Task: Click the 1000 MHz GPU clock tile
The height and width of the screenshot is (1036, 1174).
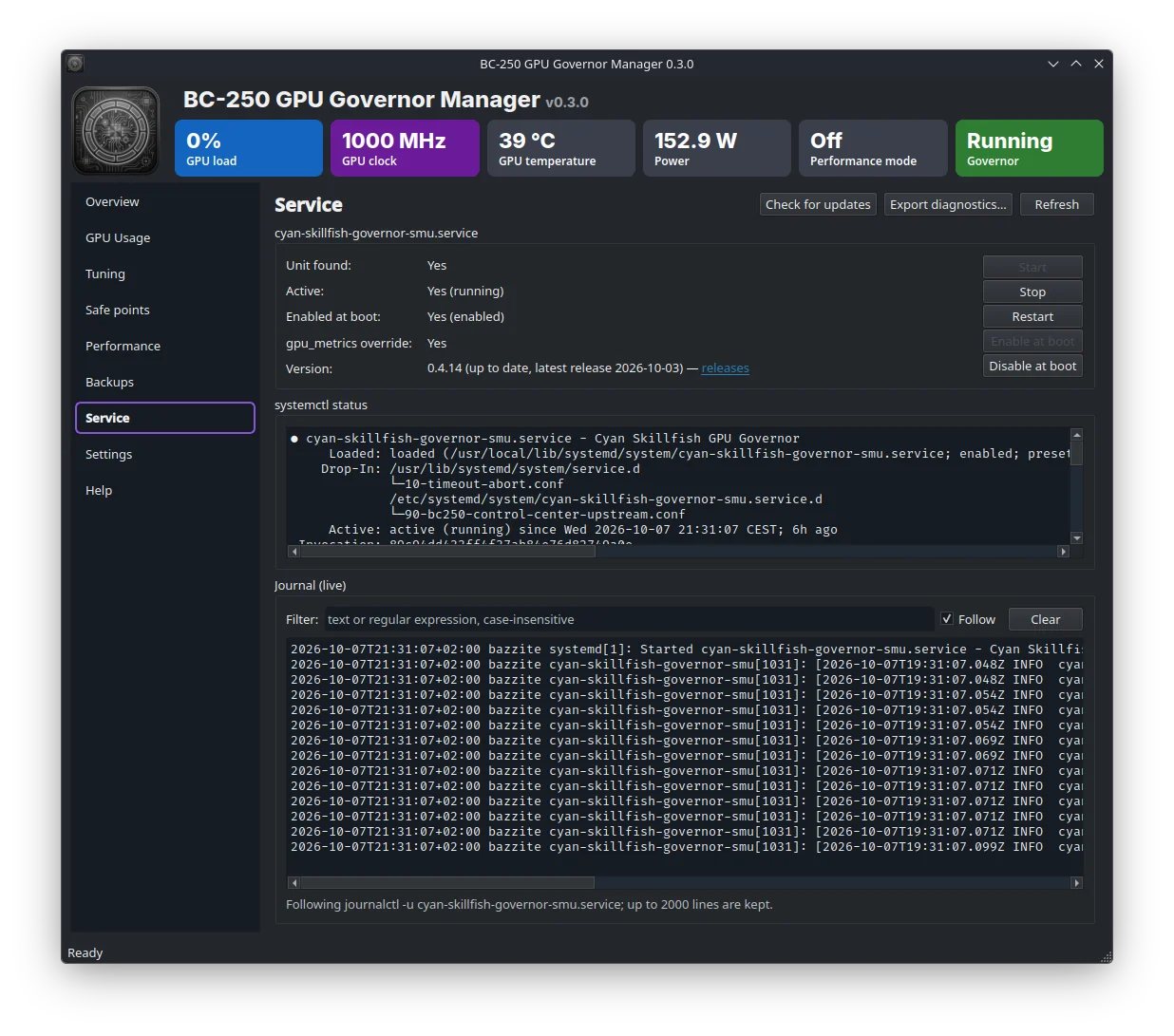Action: [x=405, y=148]
